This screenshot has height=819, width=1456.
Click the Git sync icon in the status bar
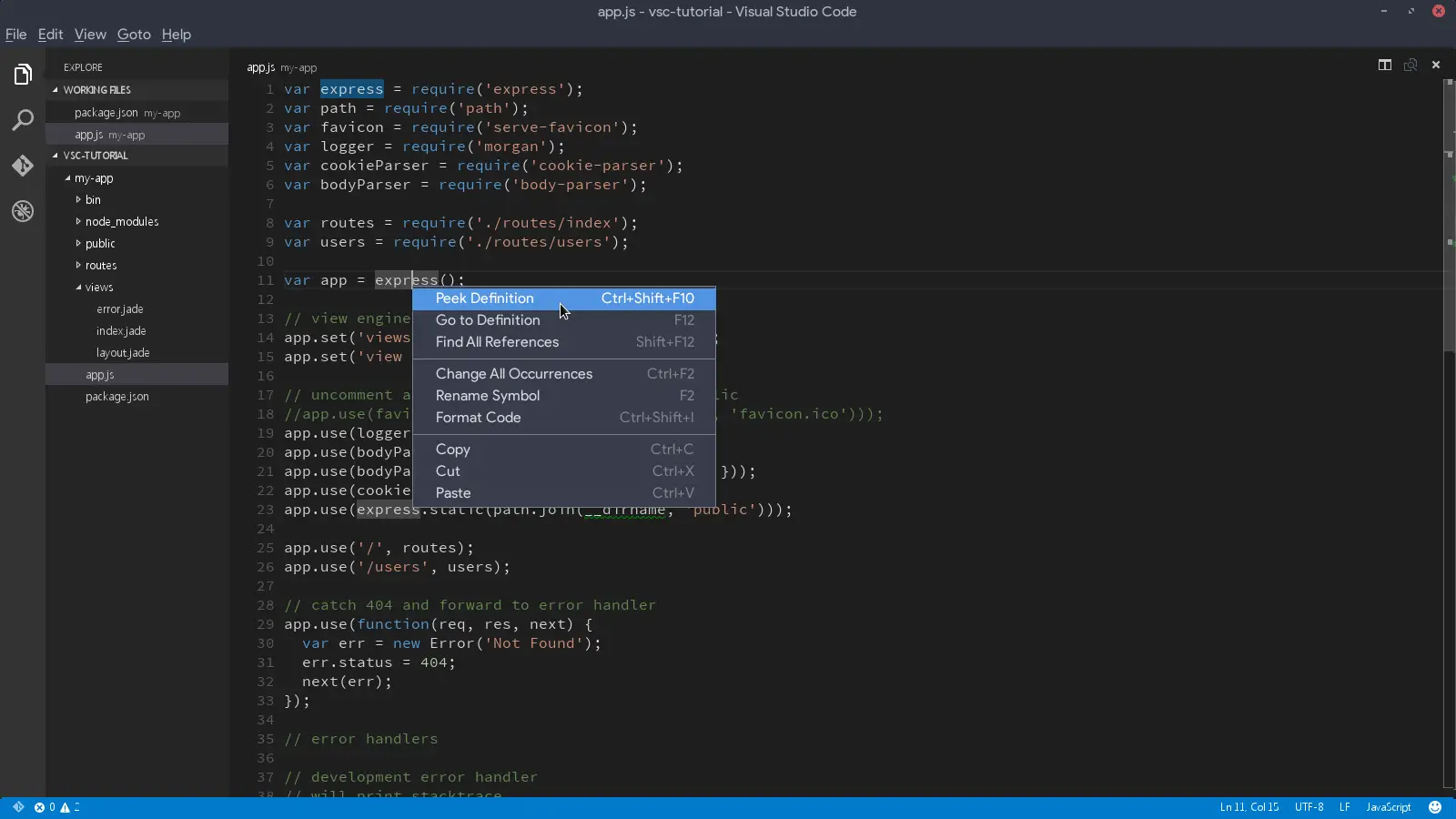18,807
